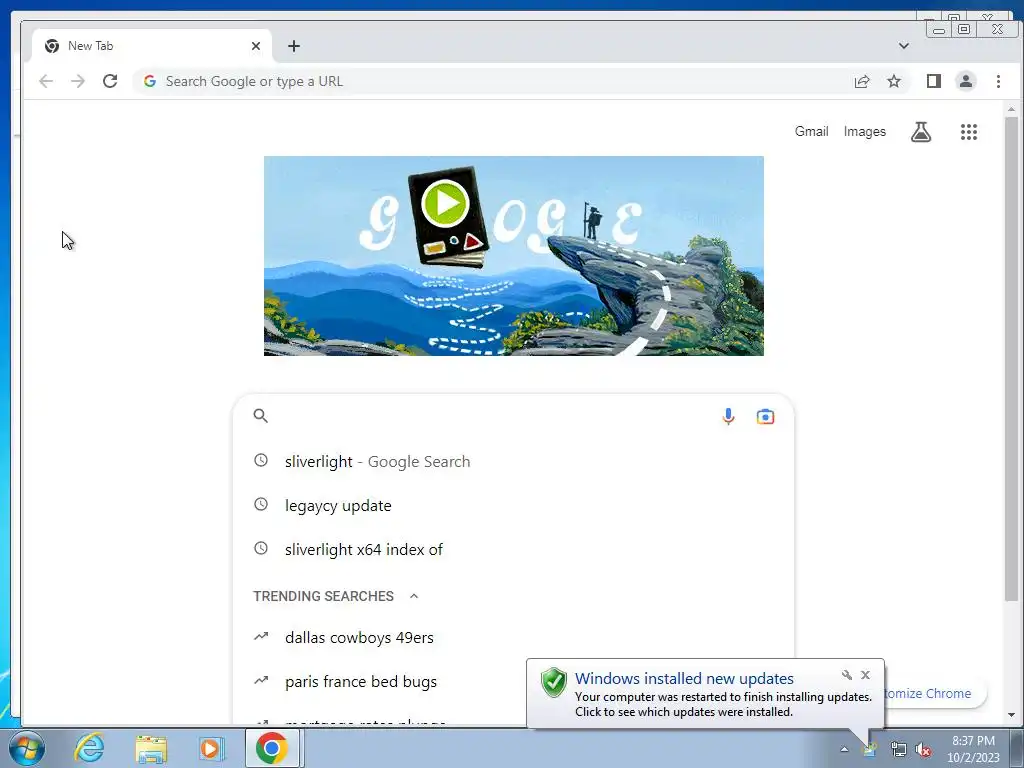The height and width of the screenshot is (768, 1024).
Task: Collapse the Trending Searches section
Action: coord(413,596)
